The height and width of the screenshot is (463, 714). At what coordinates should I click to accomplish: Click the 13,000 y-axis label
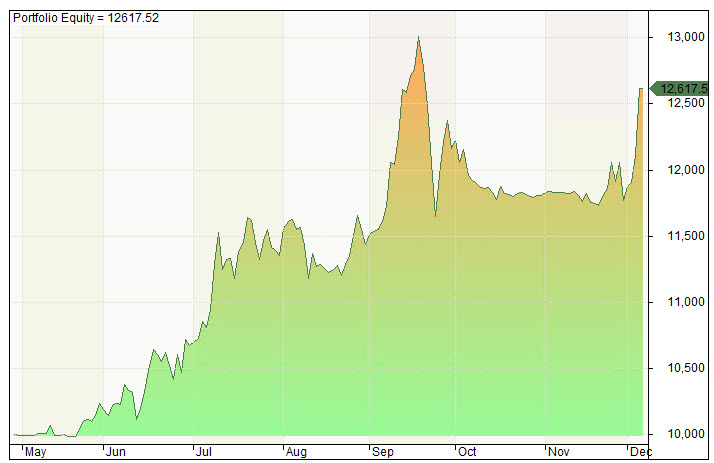click(x=686, y=37)
